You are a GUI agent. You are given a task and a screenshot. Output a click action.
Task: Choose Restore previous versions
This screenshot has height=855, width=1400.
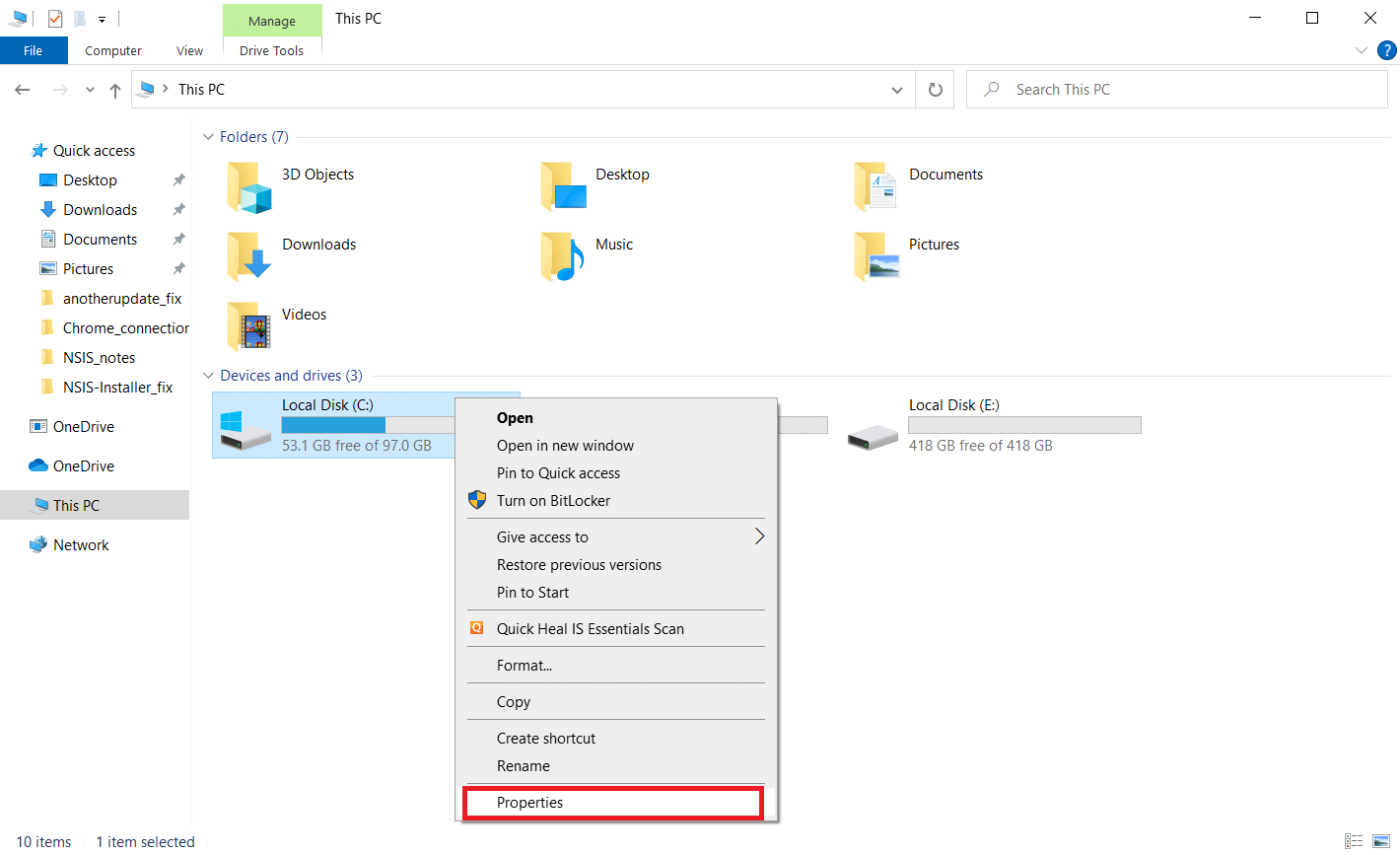[616, 565]
